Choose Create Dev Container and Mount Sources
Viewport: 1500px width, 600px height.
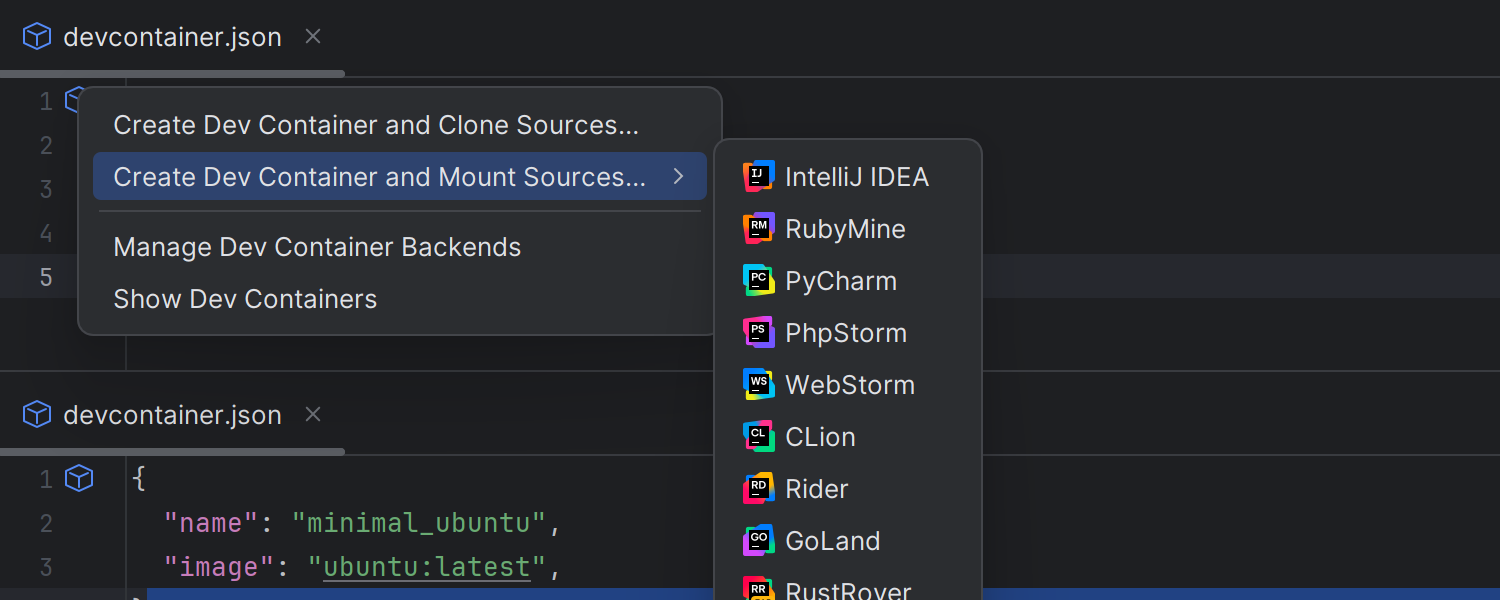[400, 176]
